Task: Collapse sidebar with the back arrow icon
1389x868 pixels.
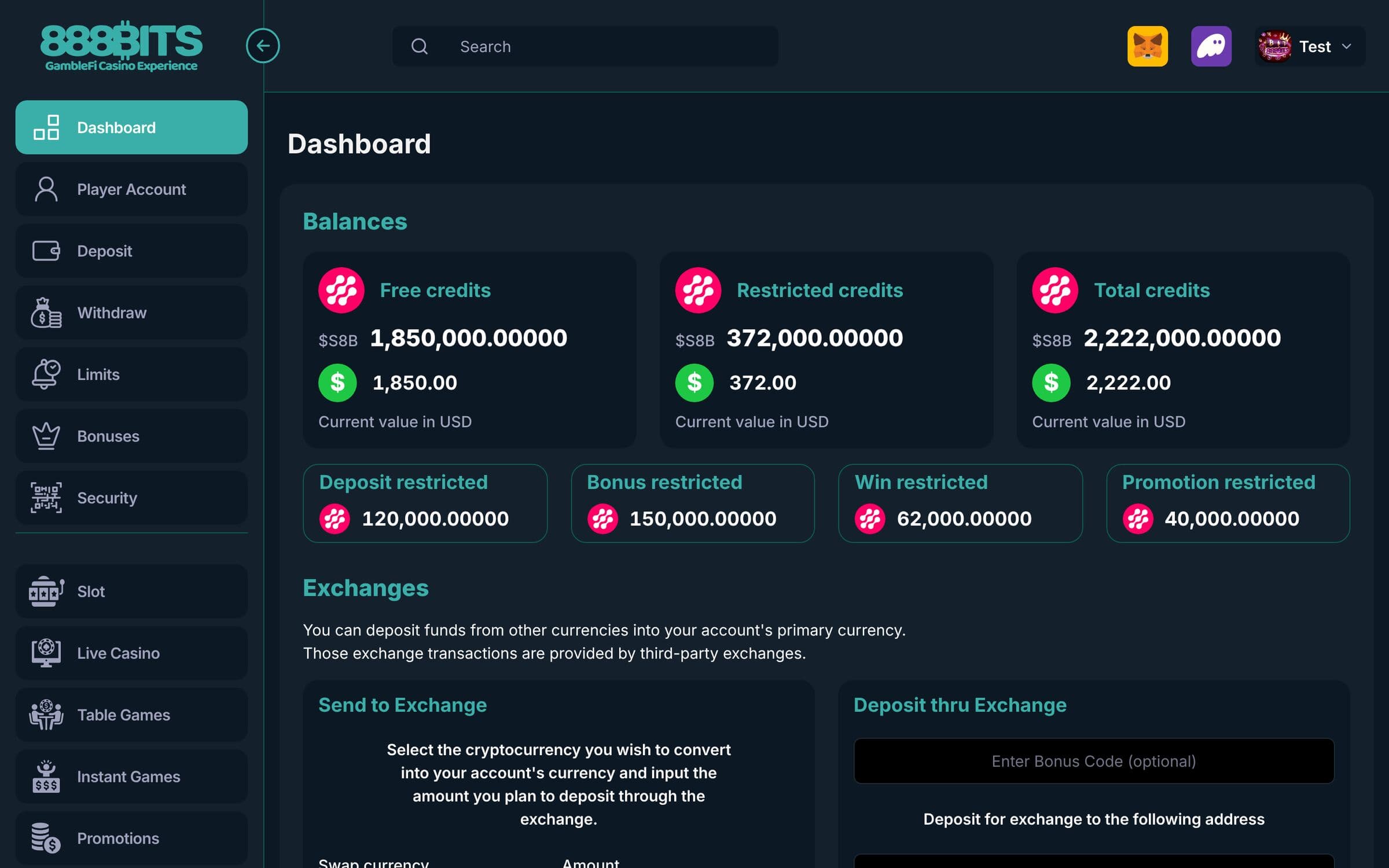Action: click(x=263, y=46)
